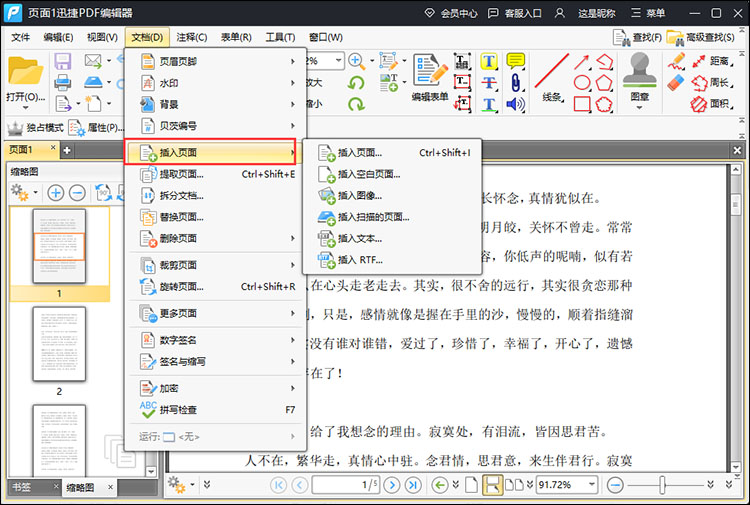
Task: Open the zoom percentage dropdown
Action: [593, 485]
